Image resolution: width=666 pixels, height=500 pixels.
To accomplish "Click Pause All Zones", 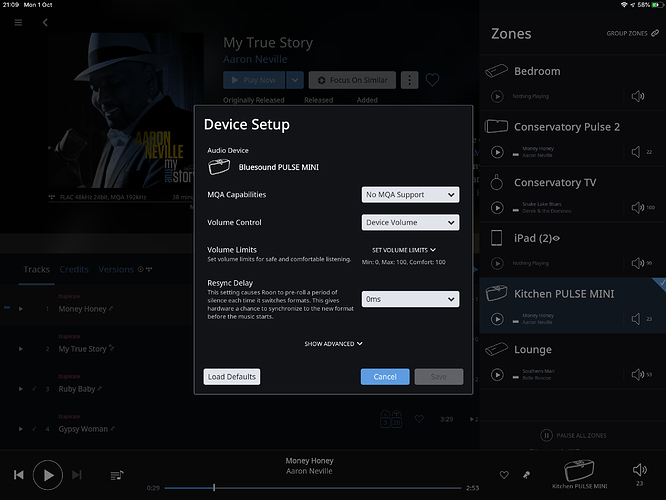I will pyautogui.click(x=573, y=435).
